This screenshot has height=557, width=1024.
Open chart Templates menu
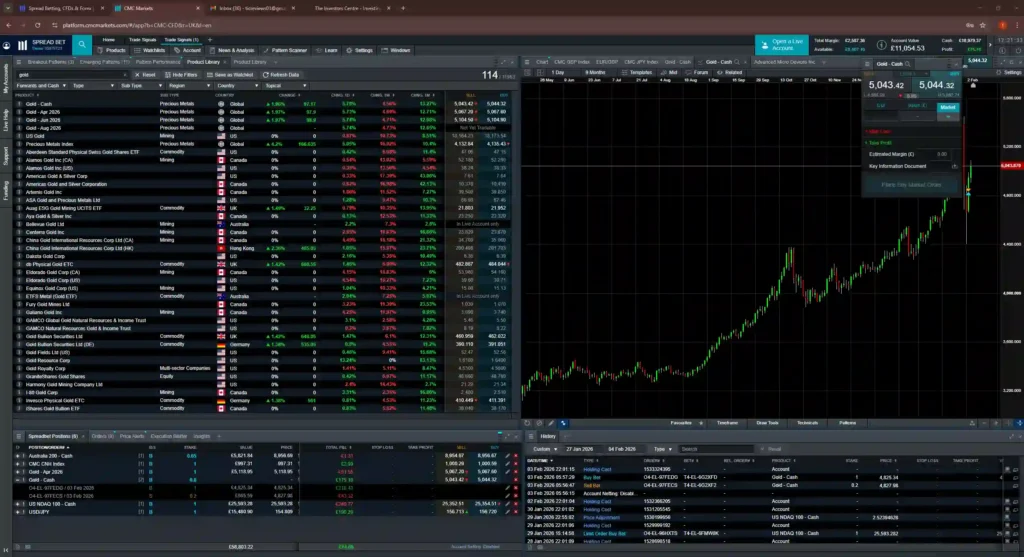point(637,72)
